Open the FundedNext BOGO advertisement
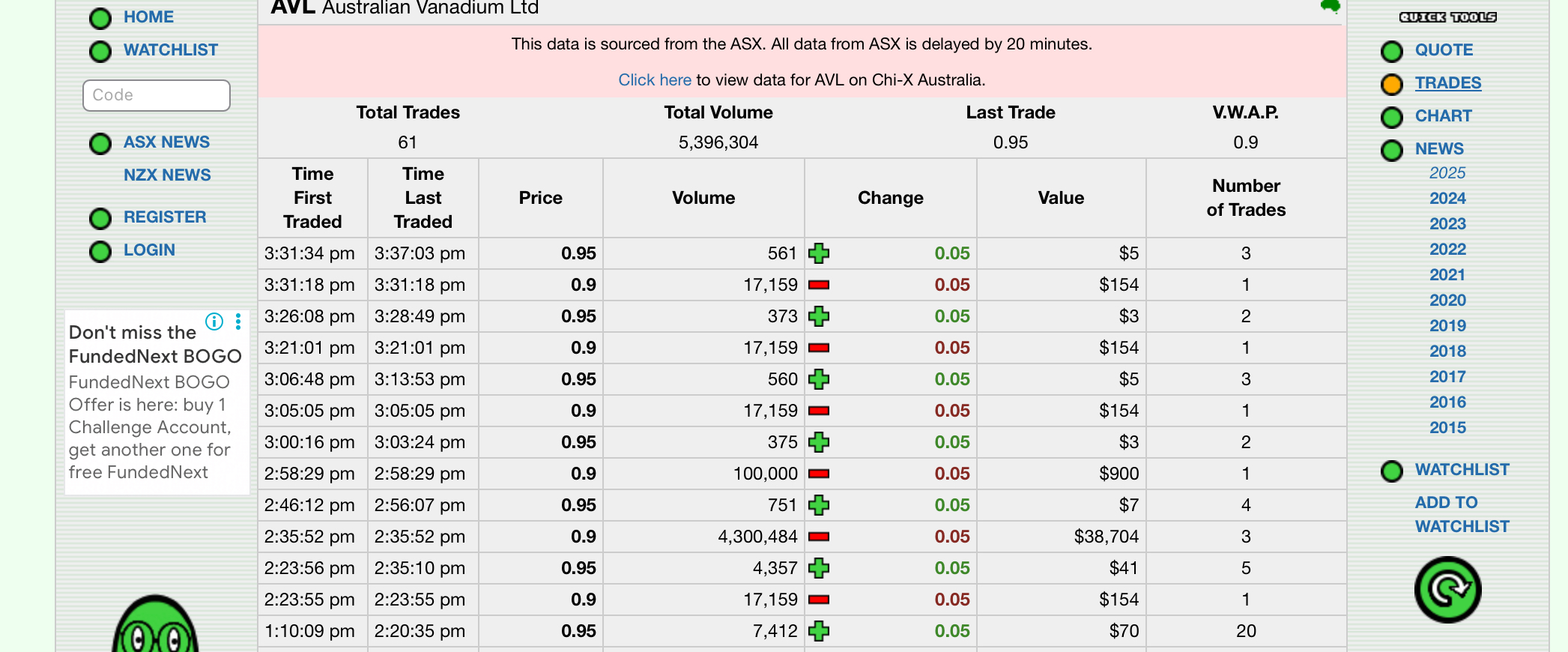Screen dimensions: 1568x652 [x=157, y=402]
